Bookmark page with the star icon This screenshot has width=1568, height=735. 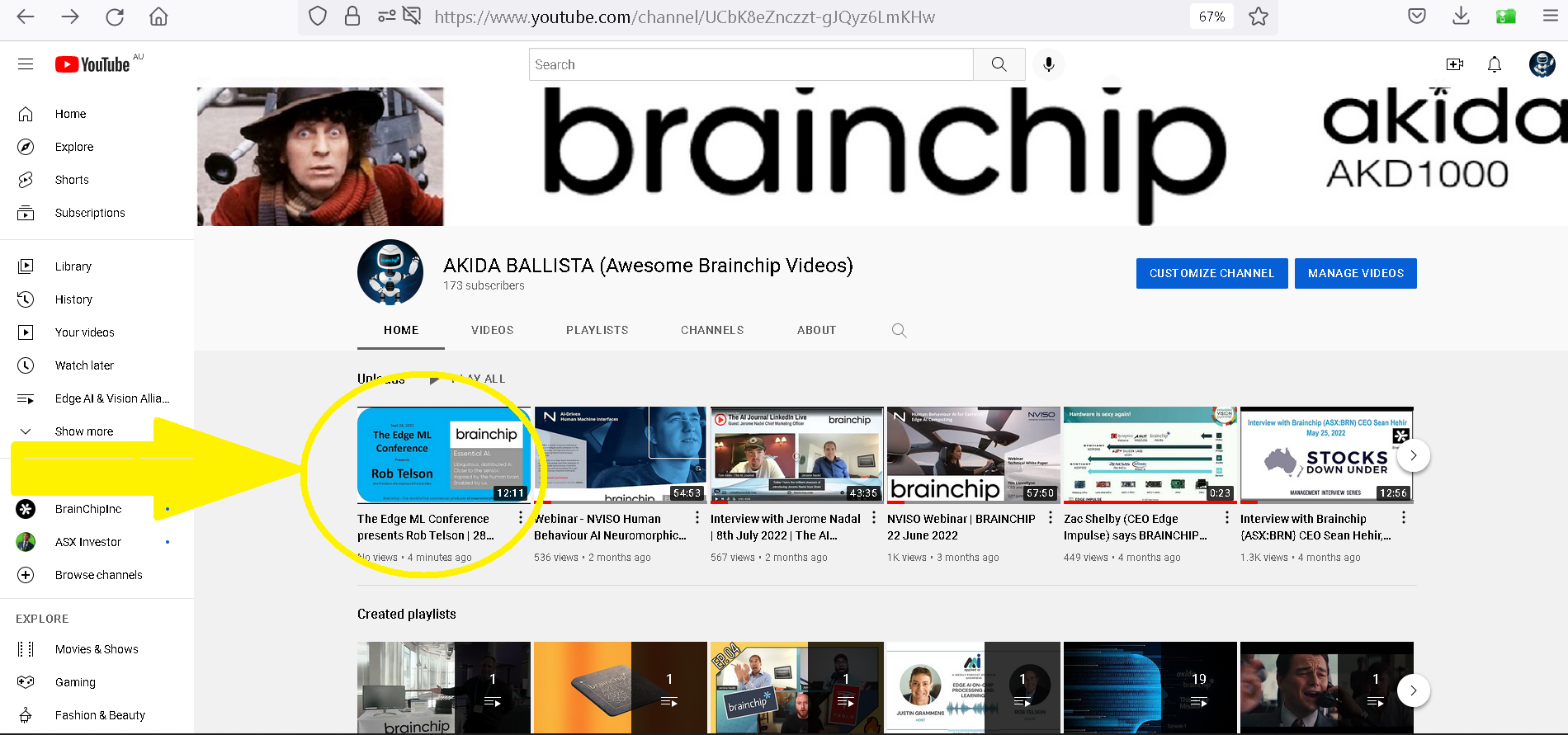click(1258, 16)
